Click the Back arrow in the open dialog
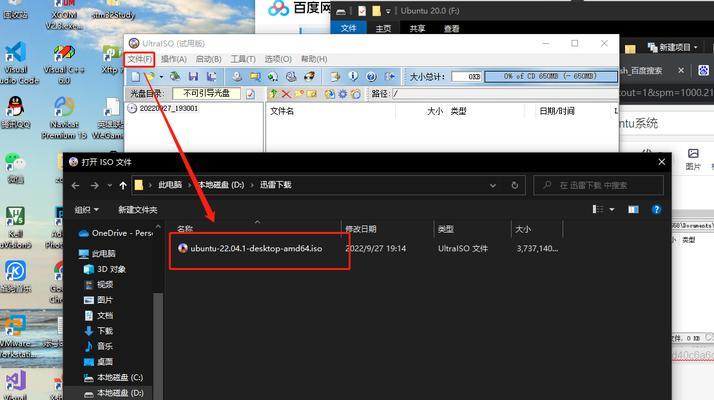The image size is (714, 400). (x=76, y=185)
